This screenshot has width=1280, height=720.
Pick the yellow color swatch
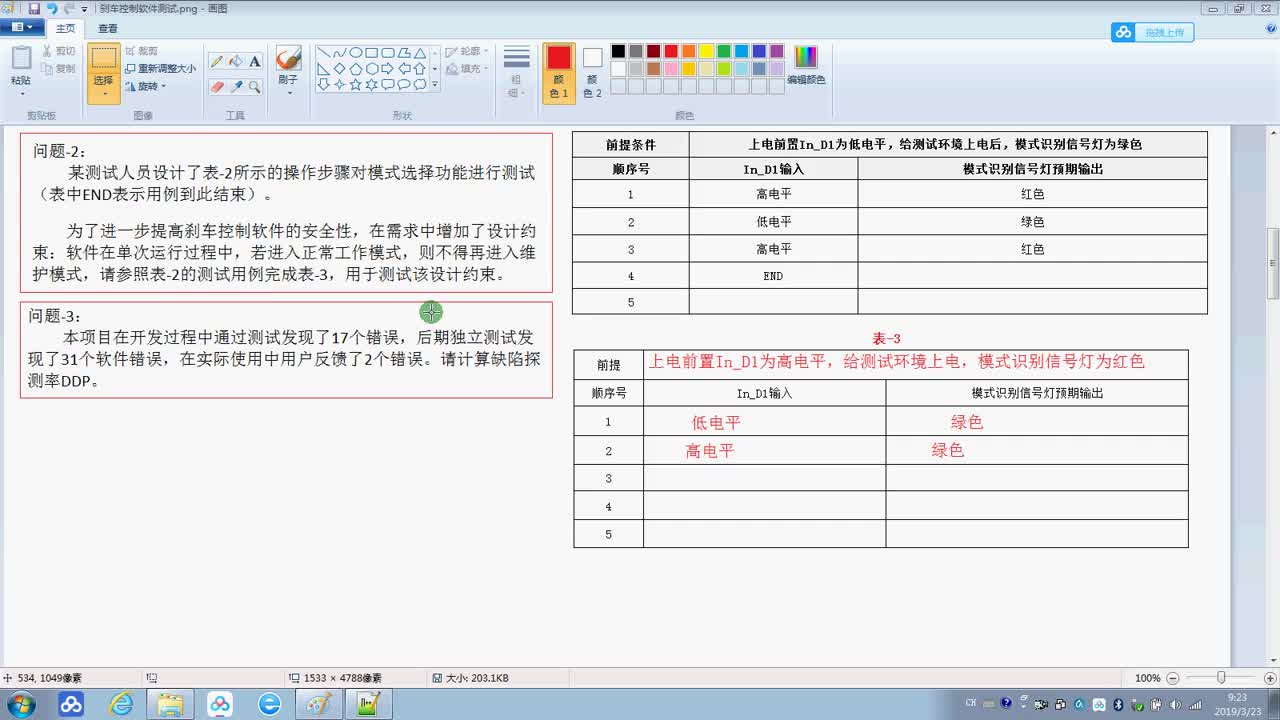point(706,51)
